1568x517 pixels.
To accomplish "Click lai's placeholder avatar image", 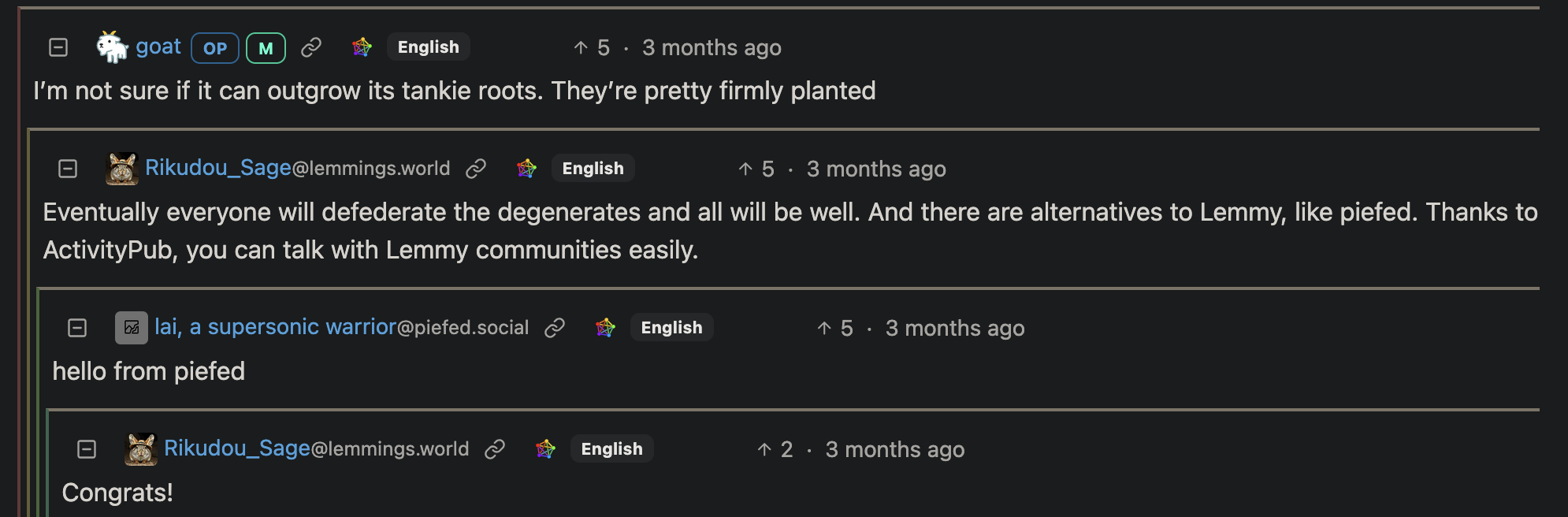I will tap(131, 328).
